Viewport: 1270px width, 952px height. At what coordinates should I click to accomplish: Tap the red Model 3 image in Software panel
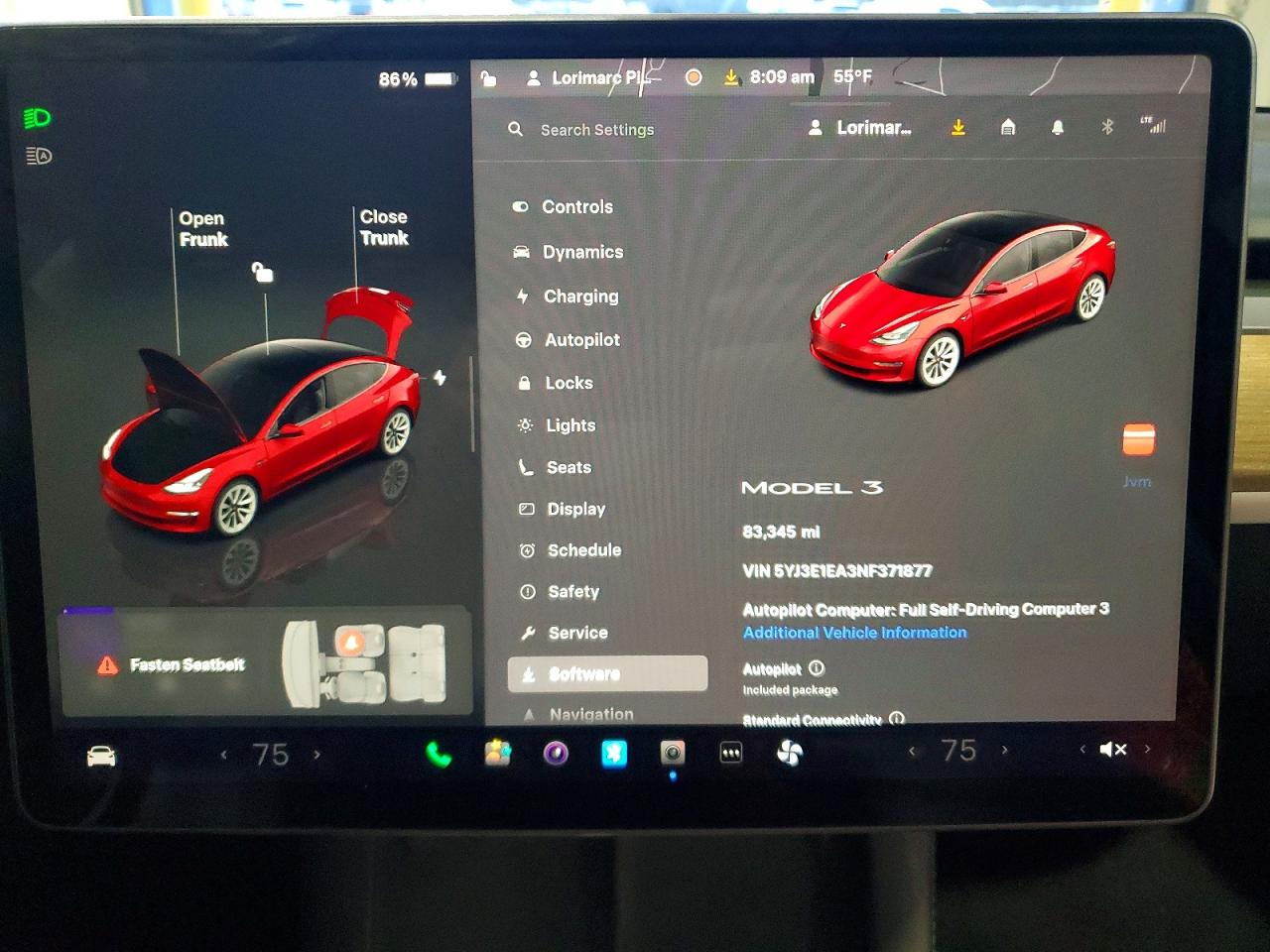(961, 297)
